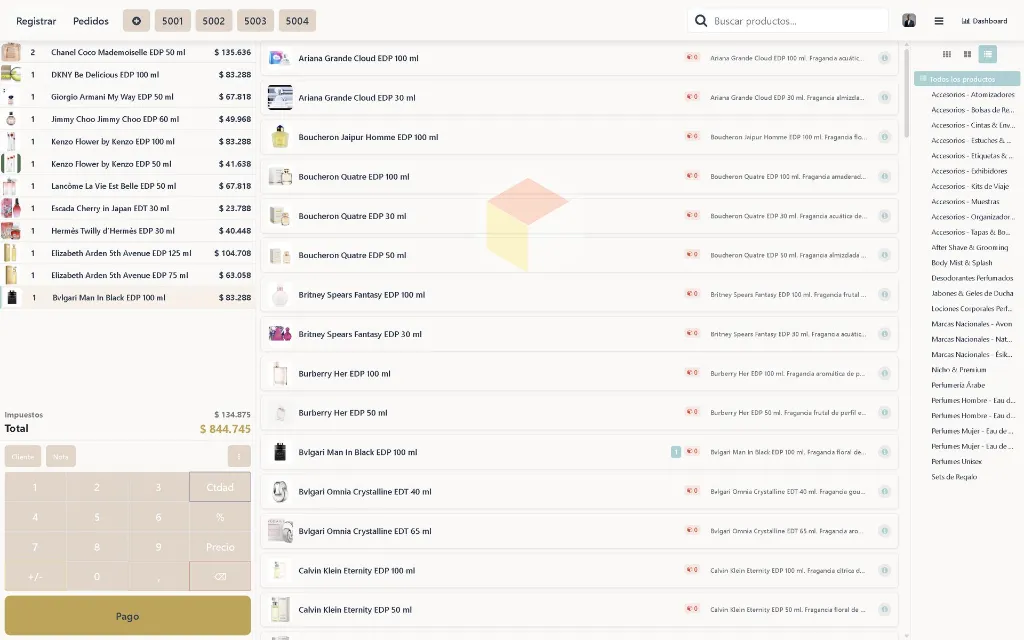Switch to order 5002
1024x640 pixels.
(x=214, y=21)
